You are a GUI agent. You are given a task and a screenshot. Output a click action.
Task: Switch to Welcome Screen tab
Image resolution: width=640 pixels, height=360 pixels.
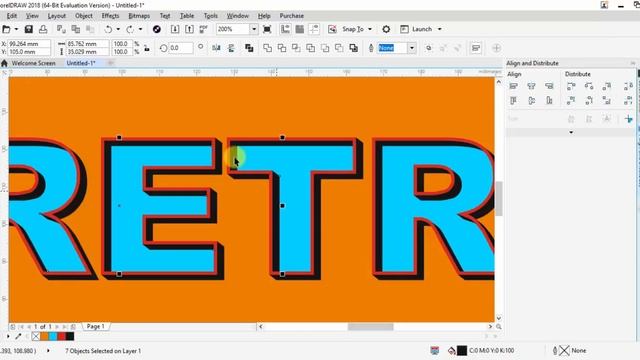pyautogui.click(x=33, y=63)
